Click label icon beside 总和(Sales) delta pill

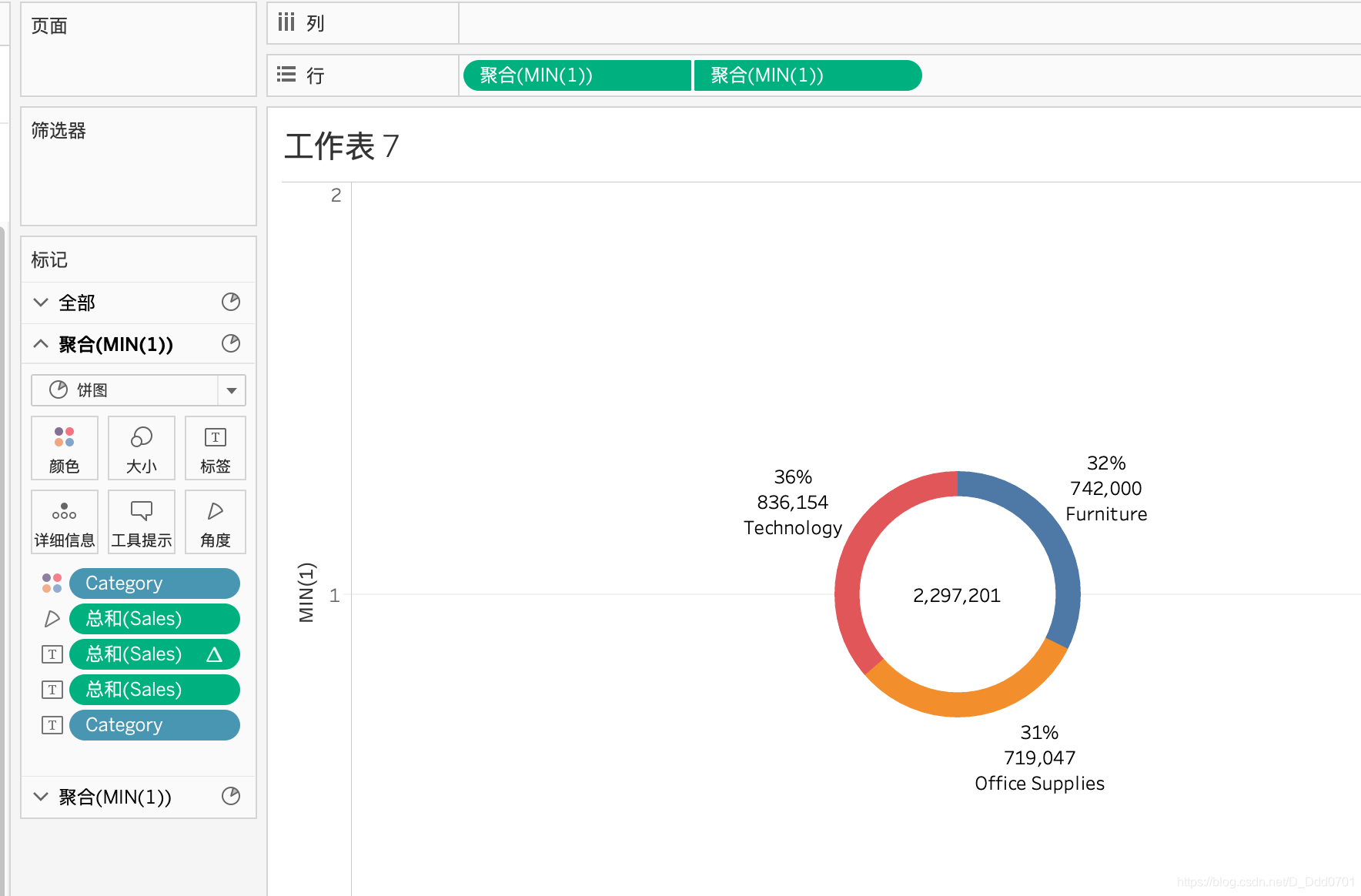tap(52, 654)
